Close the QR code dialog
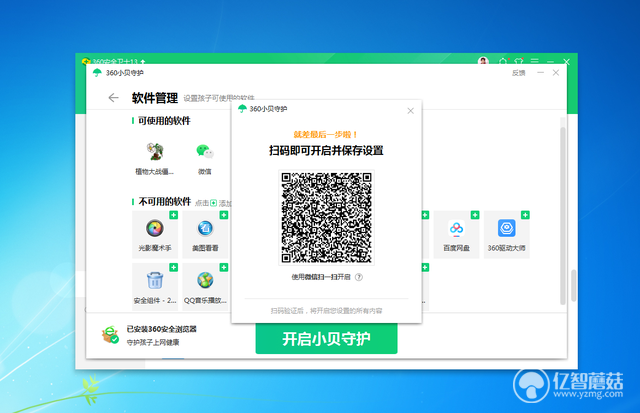The image size is (640, 413). (411, 111)
